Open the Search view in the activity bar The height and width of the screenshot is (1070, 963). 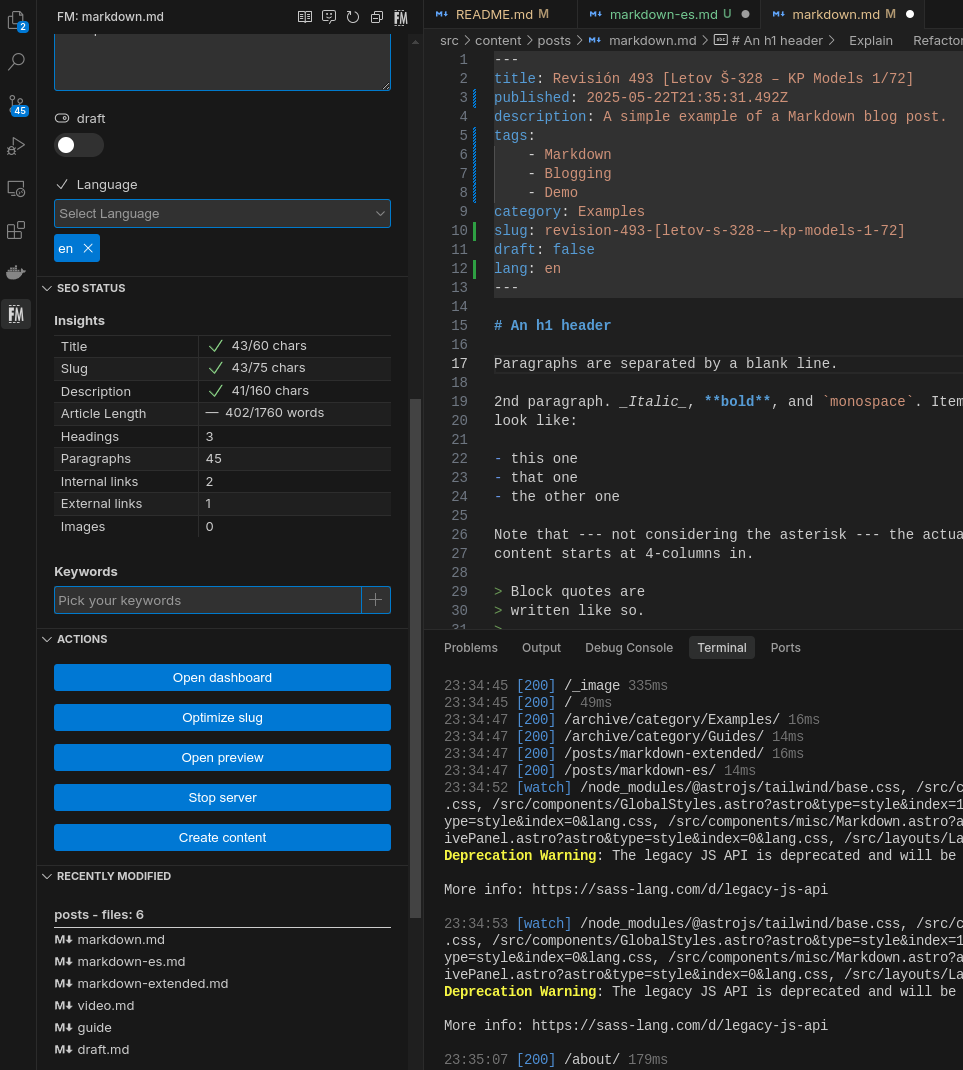coord(16,62)
